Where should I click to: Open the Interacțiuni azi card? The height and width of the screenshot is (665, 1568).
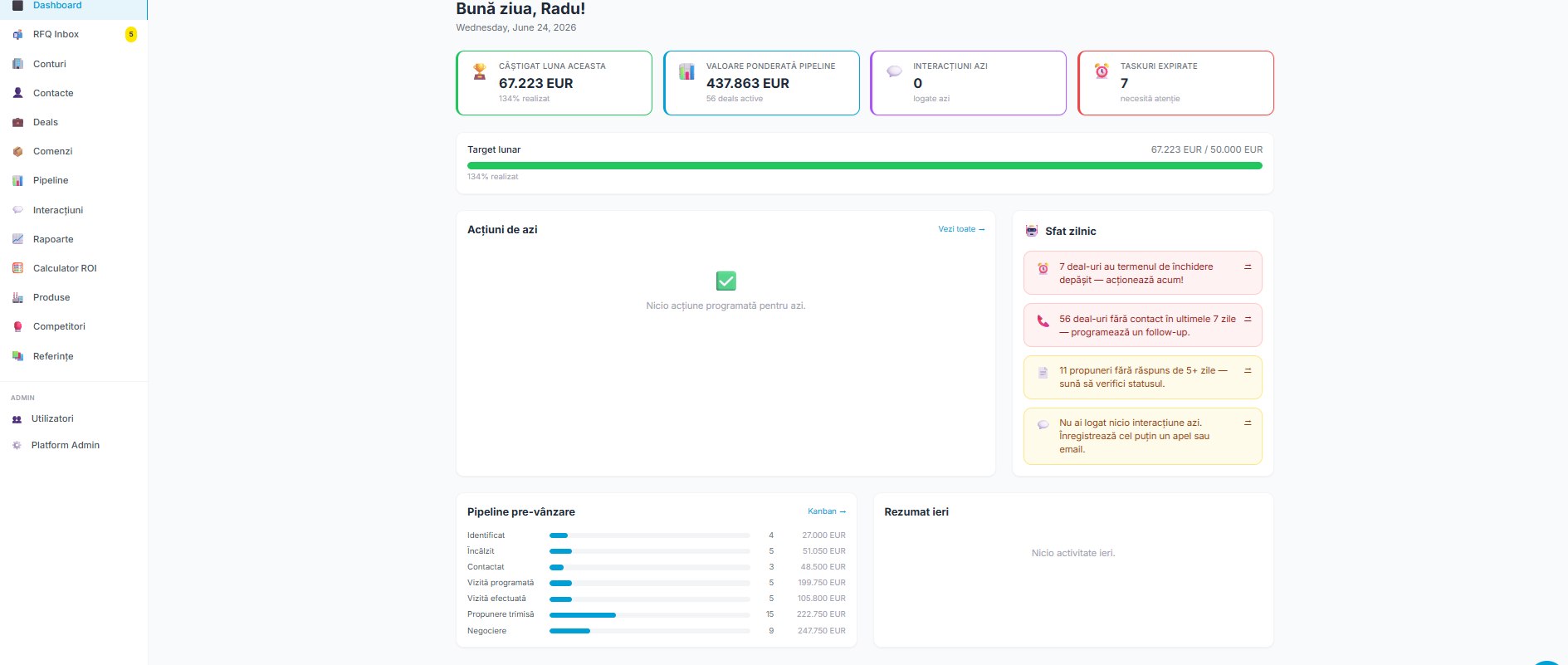tap(968, 83)
